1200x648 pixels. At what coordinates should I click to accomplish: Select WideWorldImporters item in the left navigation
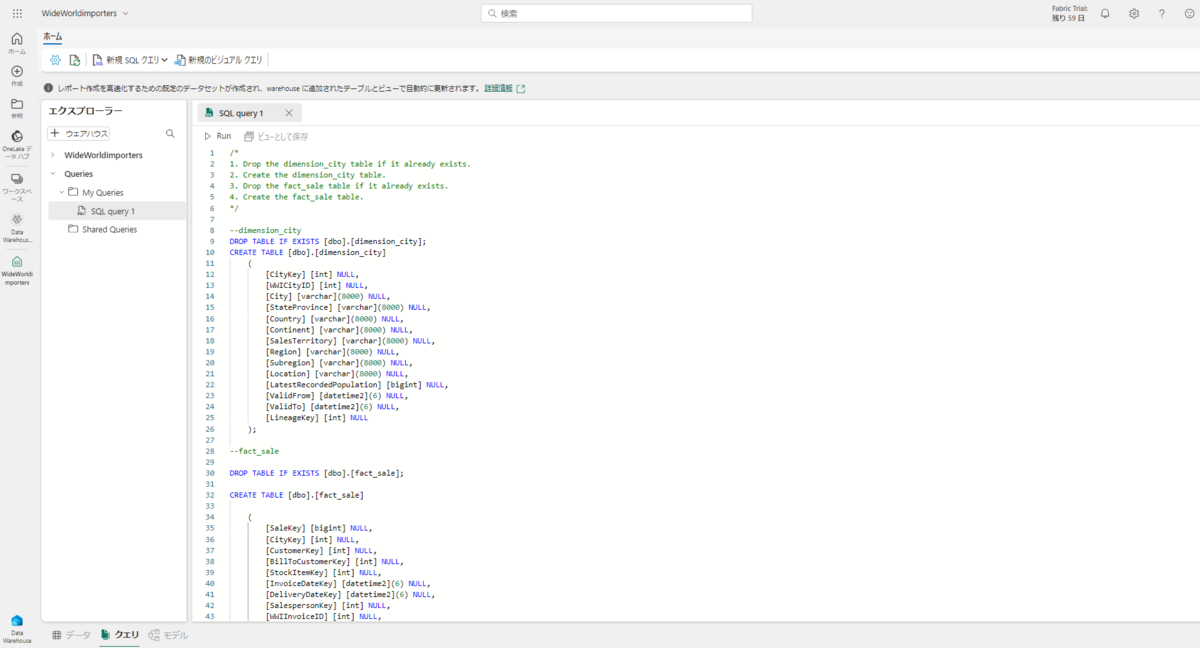17,270
